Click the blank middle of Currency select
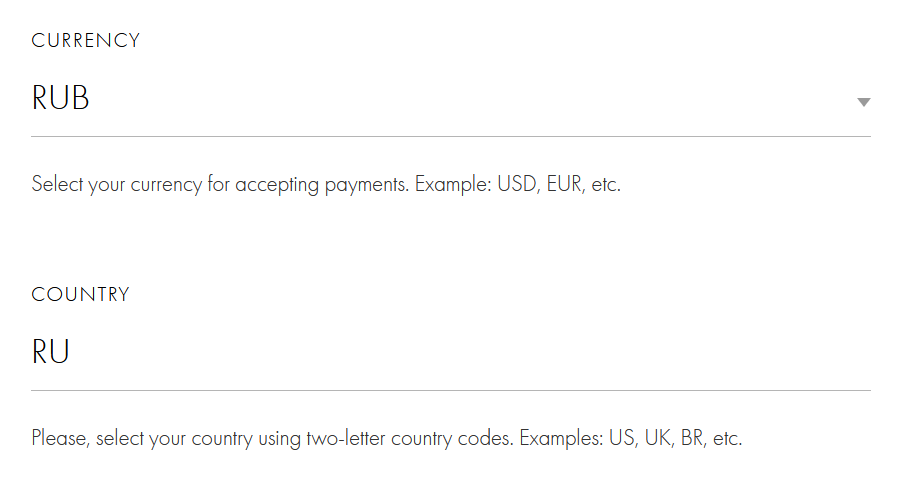Viewport: 922px width, 487px height. 450,99
